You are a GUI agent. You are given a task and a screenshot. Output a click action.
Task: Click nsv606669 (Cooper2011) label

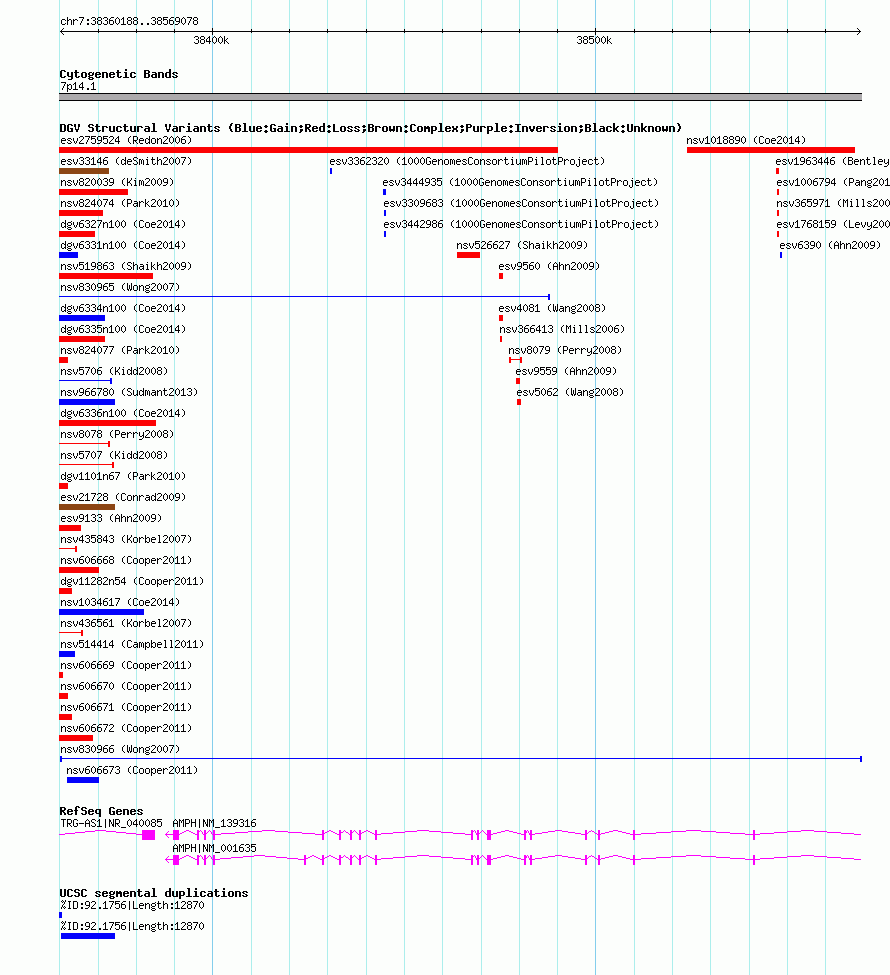(126, 666)
